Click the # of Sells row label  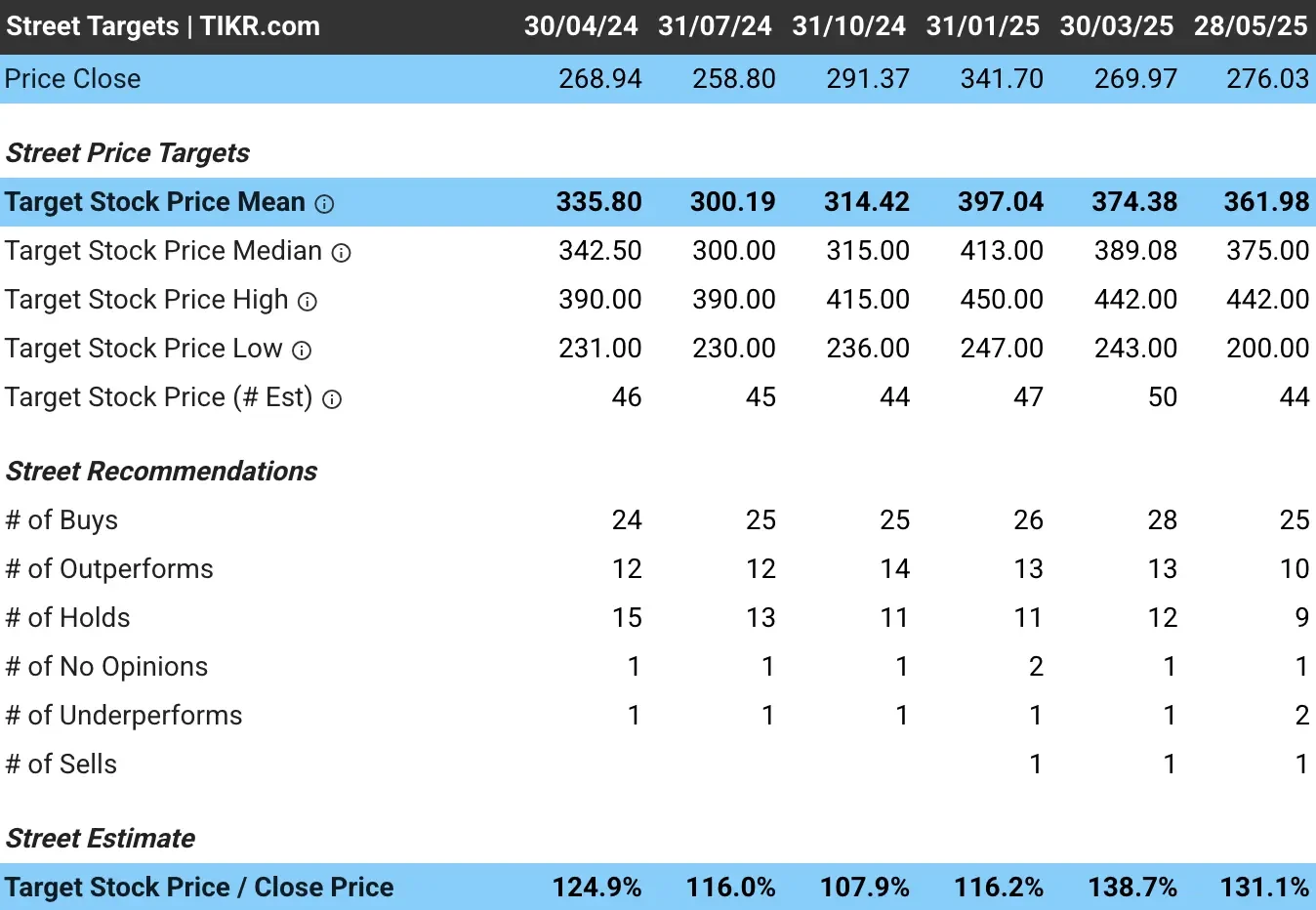pos(62,765)
